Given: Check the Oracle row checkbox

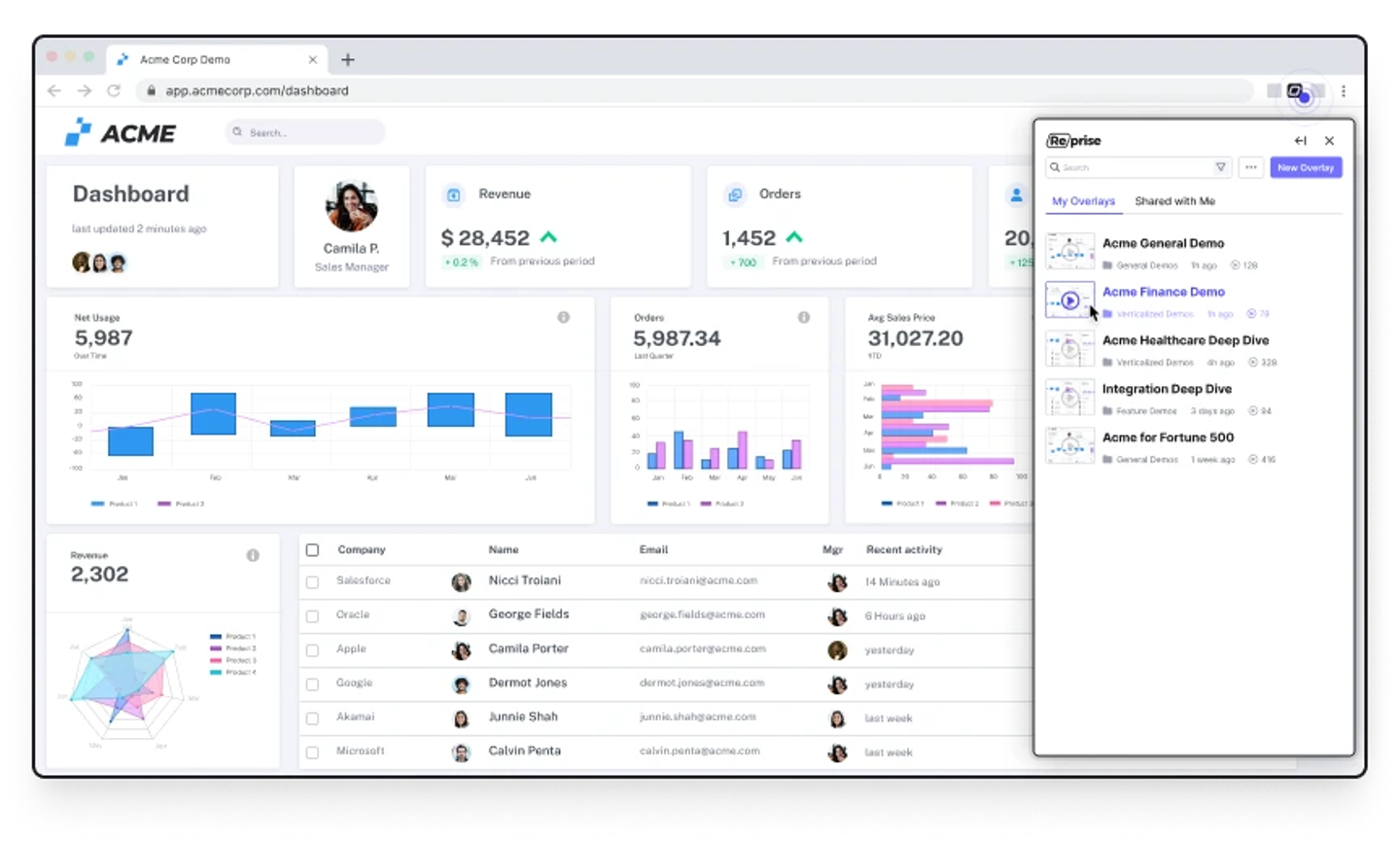Looking at the screenshot, I should tap(312, 616).
